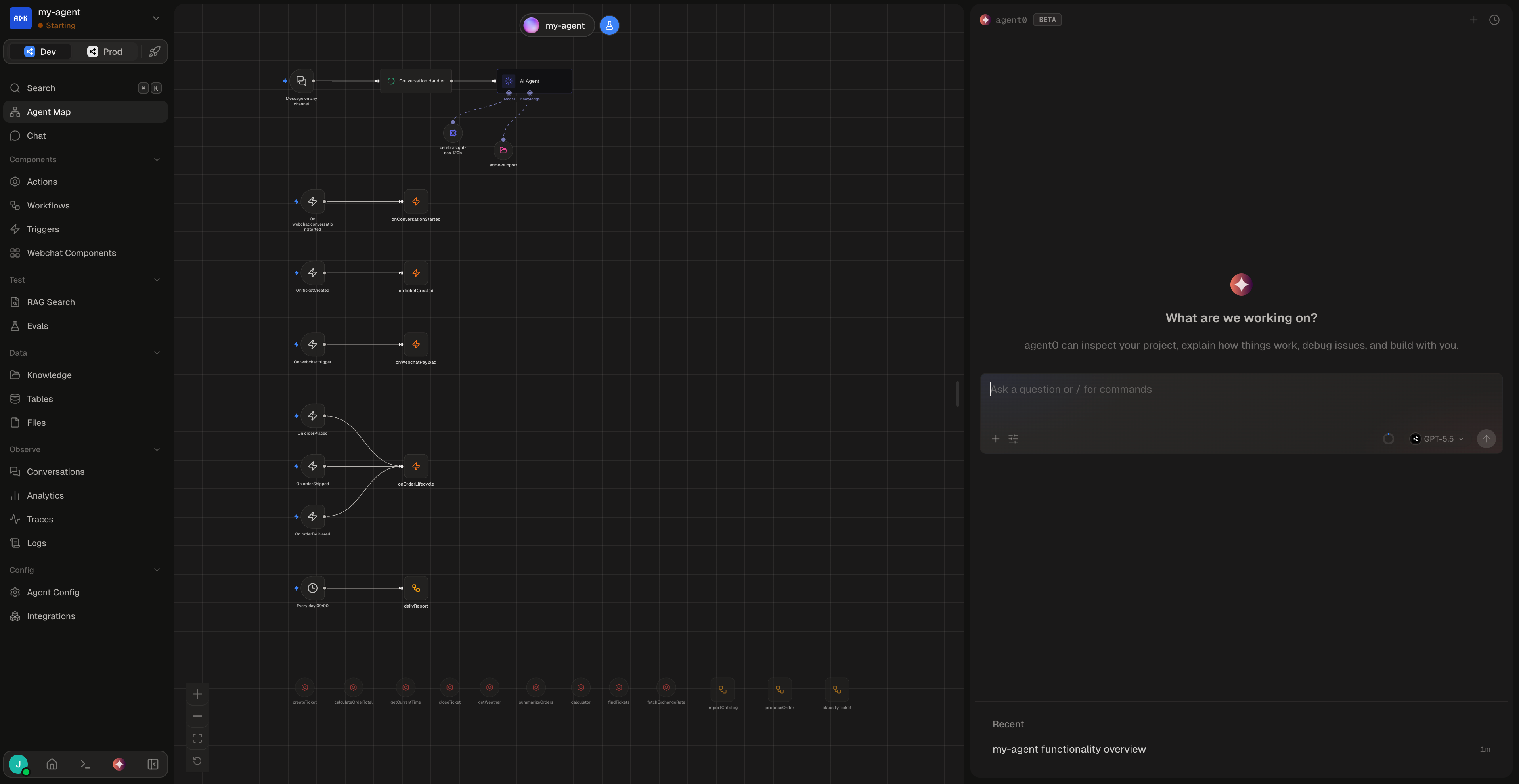
Task: Collapse the Test section
Action: [x=157, y=280]
